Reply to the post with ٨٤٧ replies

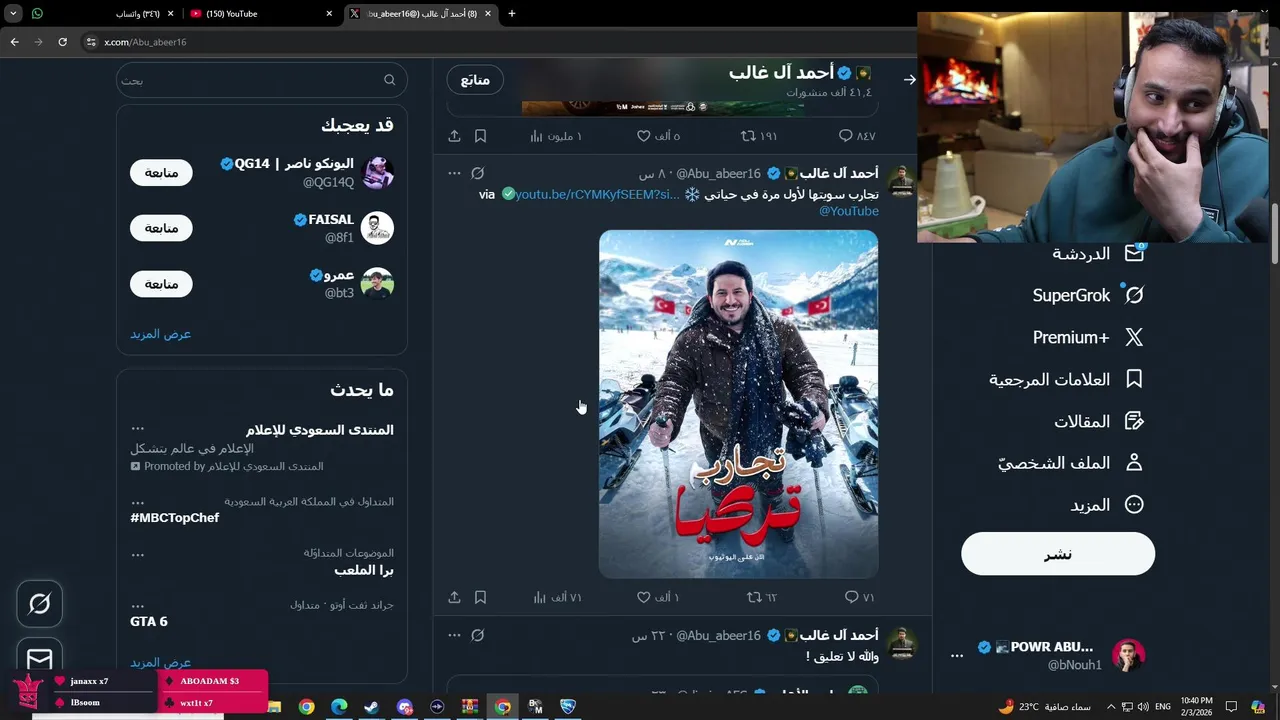846,136
